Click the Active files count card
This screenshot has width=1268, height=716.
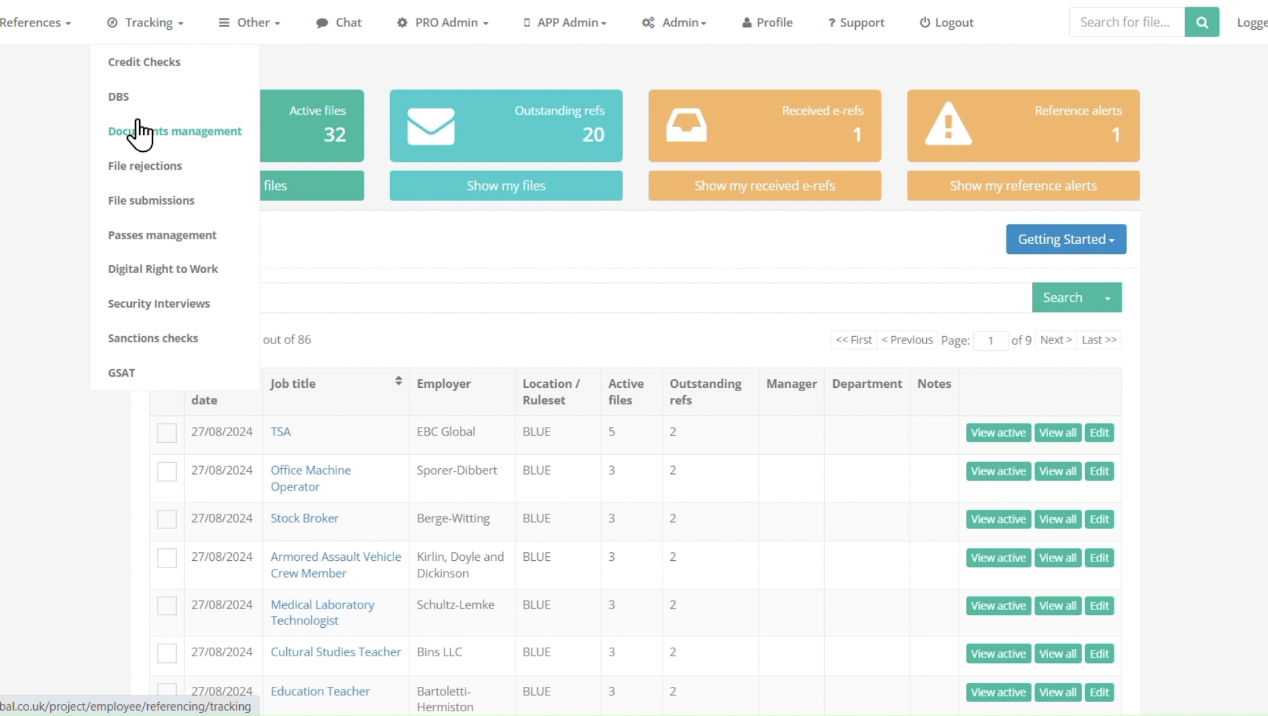click(311, 126)
